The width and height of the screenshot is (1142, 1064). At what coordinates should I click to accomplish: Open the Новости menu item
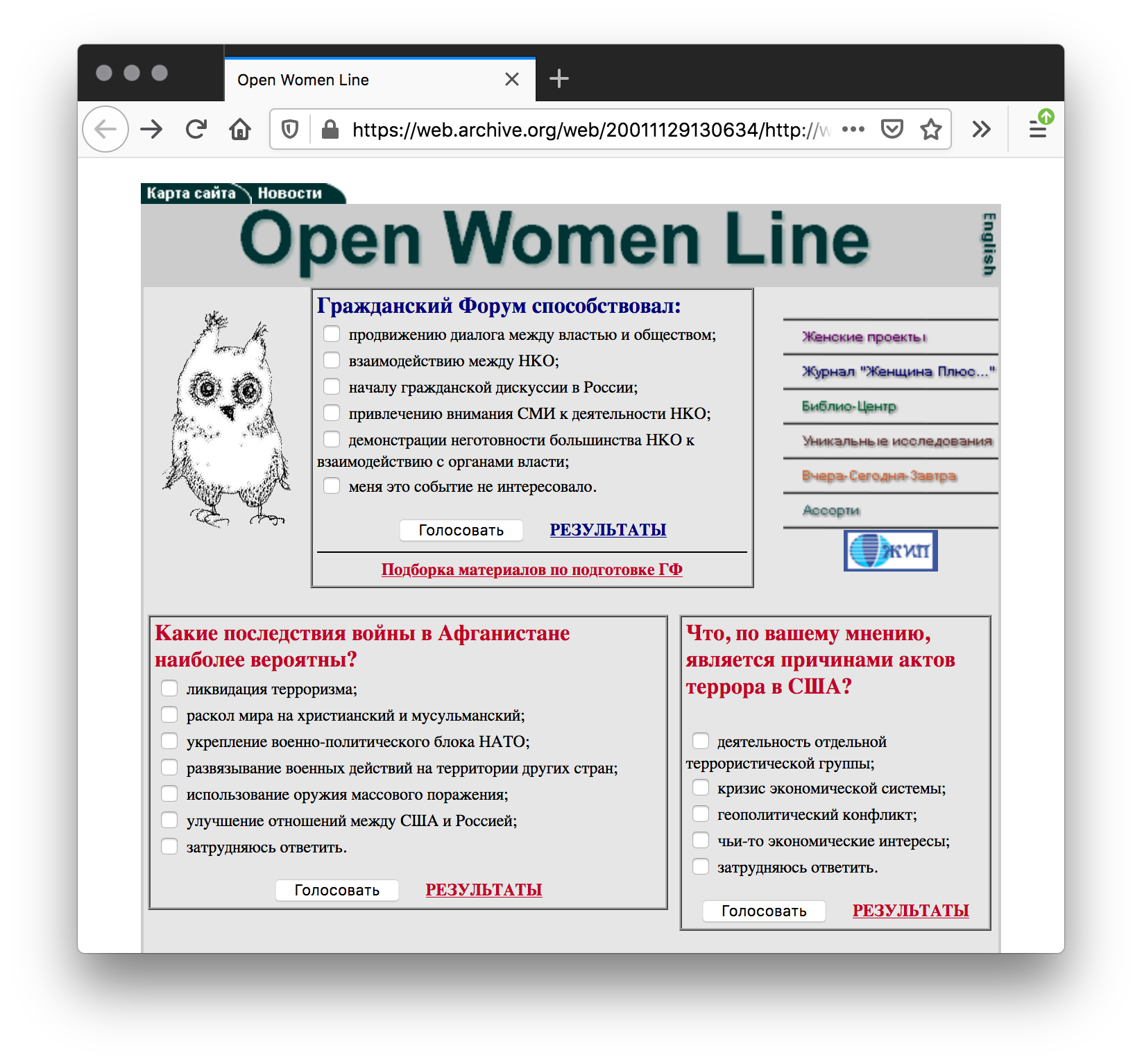tap(291, 194)
